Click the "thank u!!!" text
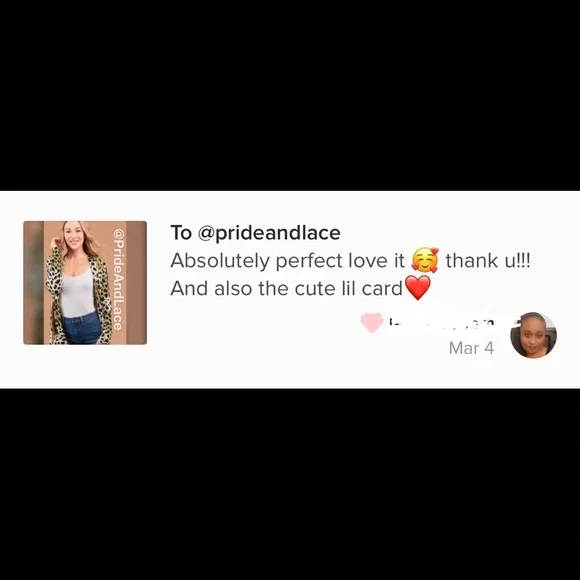 tap(488, 261)
